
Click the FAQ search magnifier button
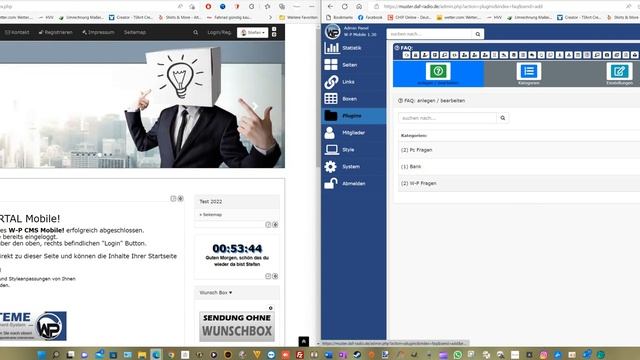point(503,118)
